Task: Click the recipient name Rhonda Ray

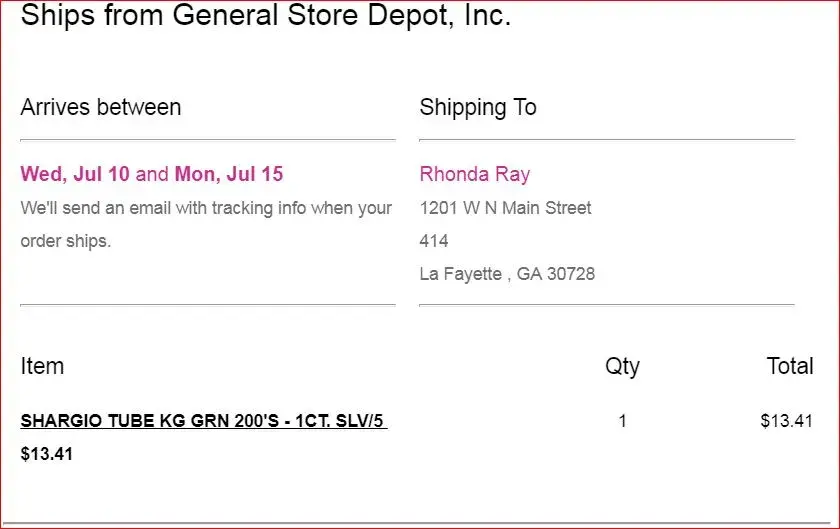Action: (x=475, y=174)
